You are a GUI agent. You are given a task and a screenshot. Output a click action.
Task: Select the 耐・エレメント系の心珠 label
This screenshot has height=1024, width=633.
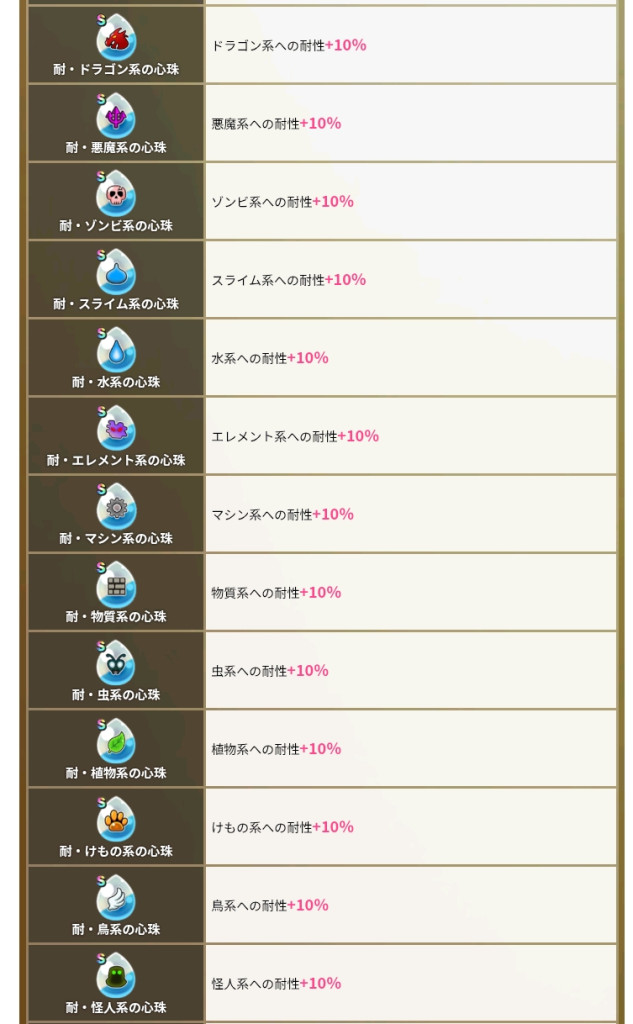pos(116,460)
